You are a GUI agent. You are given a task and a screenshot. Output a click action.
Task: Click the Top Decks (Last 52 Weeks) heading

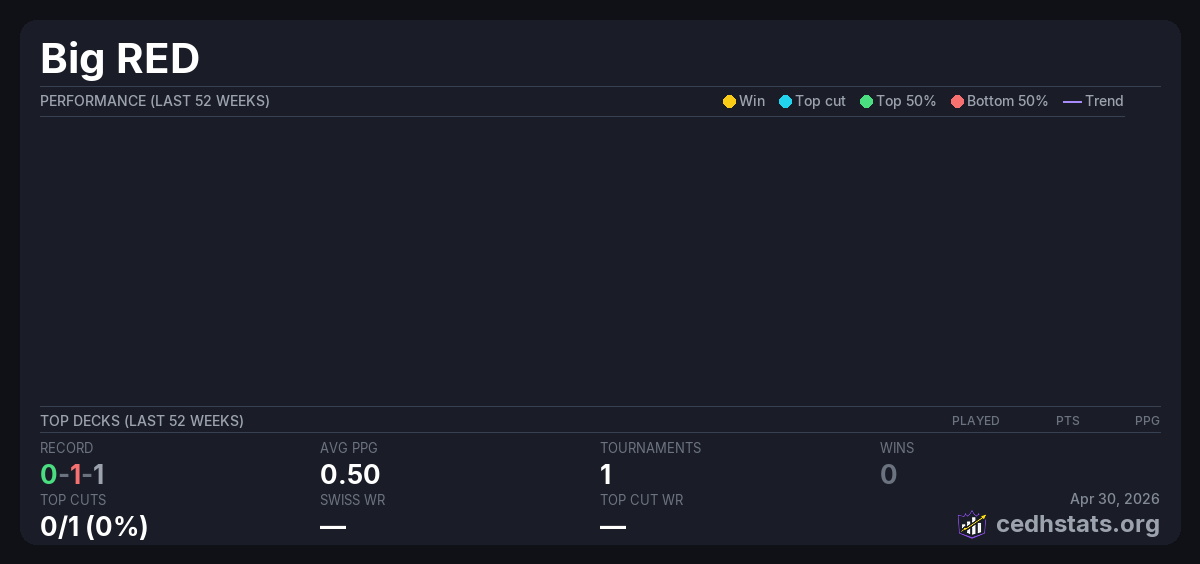[x=142, y=421]
